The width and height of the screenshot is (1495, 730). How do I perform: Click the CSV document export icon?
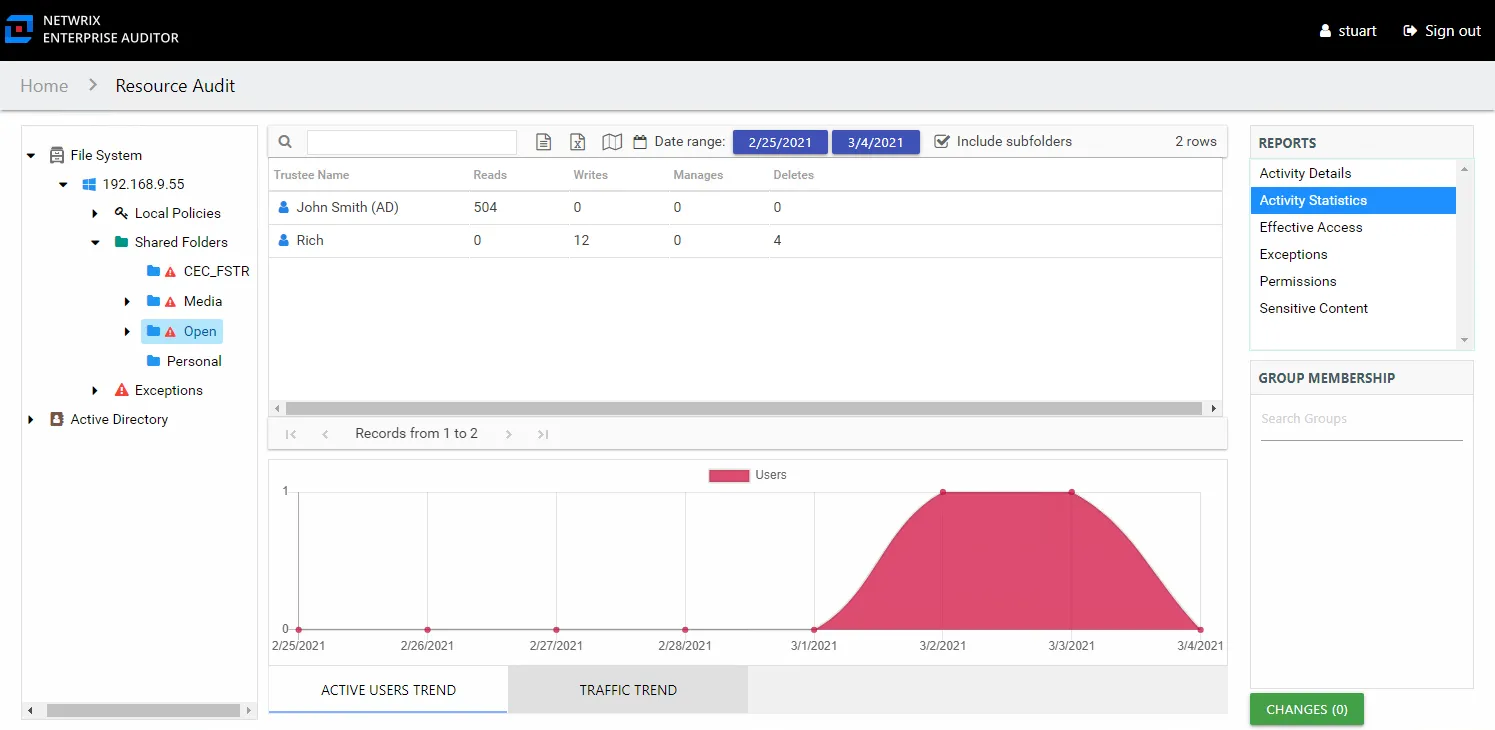(x=544, y=142)
